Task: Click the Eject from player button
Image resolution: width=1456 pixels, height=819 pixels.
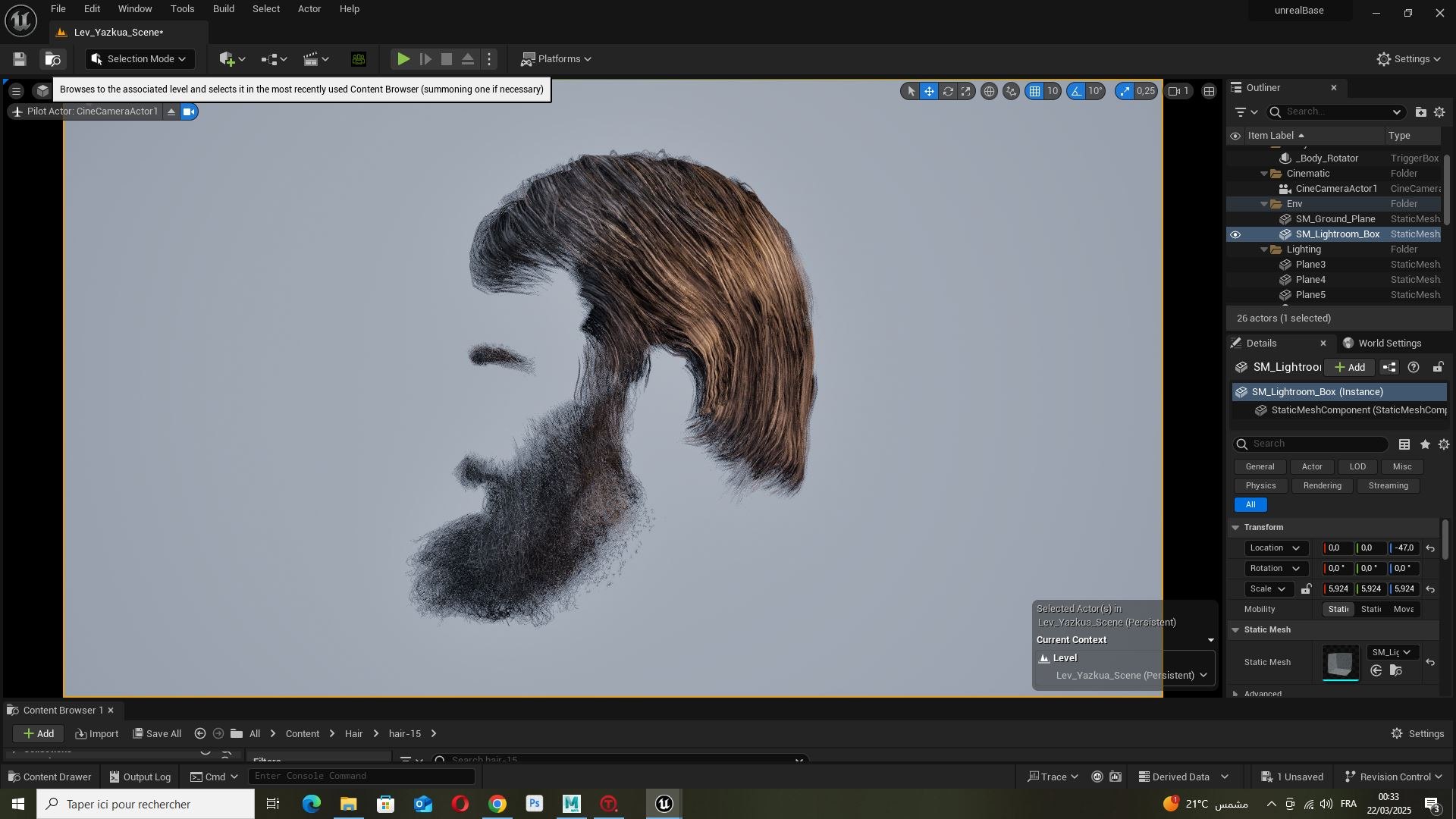Action: pyautogui.click(x=468, y=59)
